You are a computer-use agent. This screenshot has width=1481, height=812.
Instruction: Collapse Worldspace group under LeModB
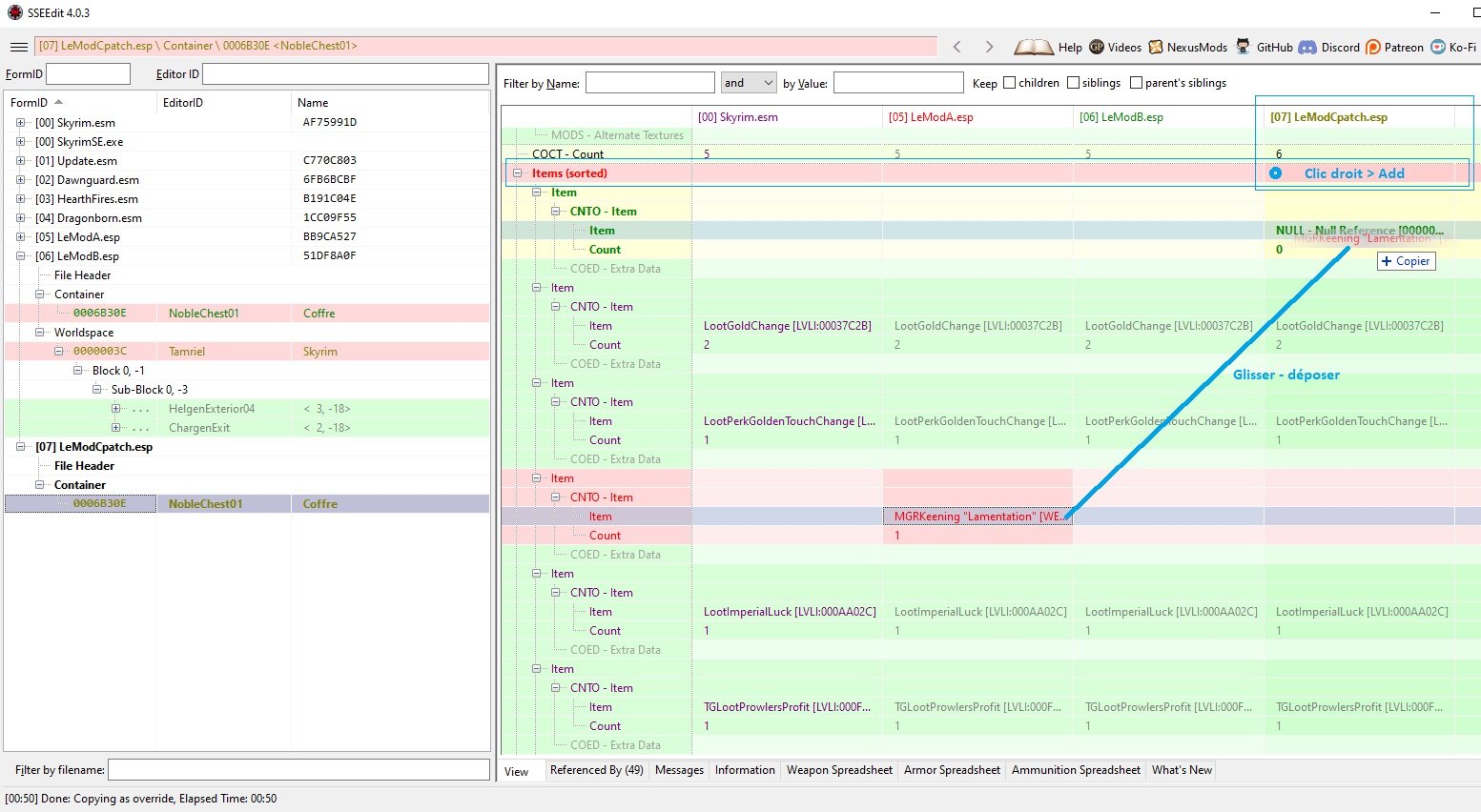coord(40,333)
